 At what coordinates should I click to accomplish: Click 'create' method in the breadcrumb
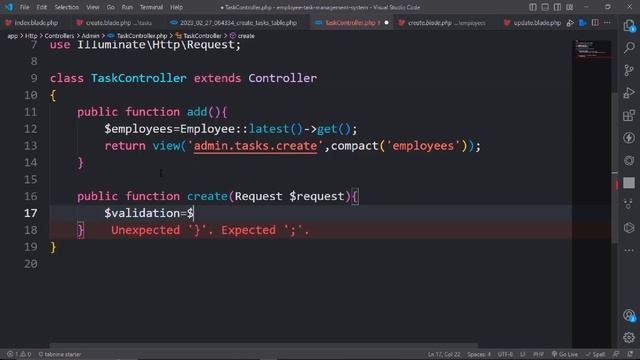[246, 36]
